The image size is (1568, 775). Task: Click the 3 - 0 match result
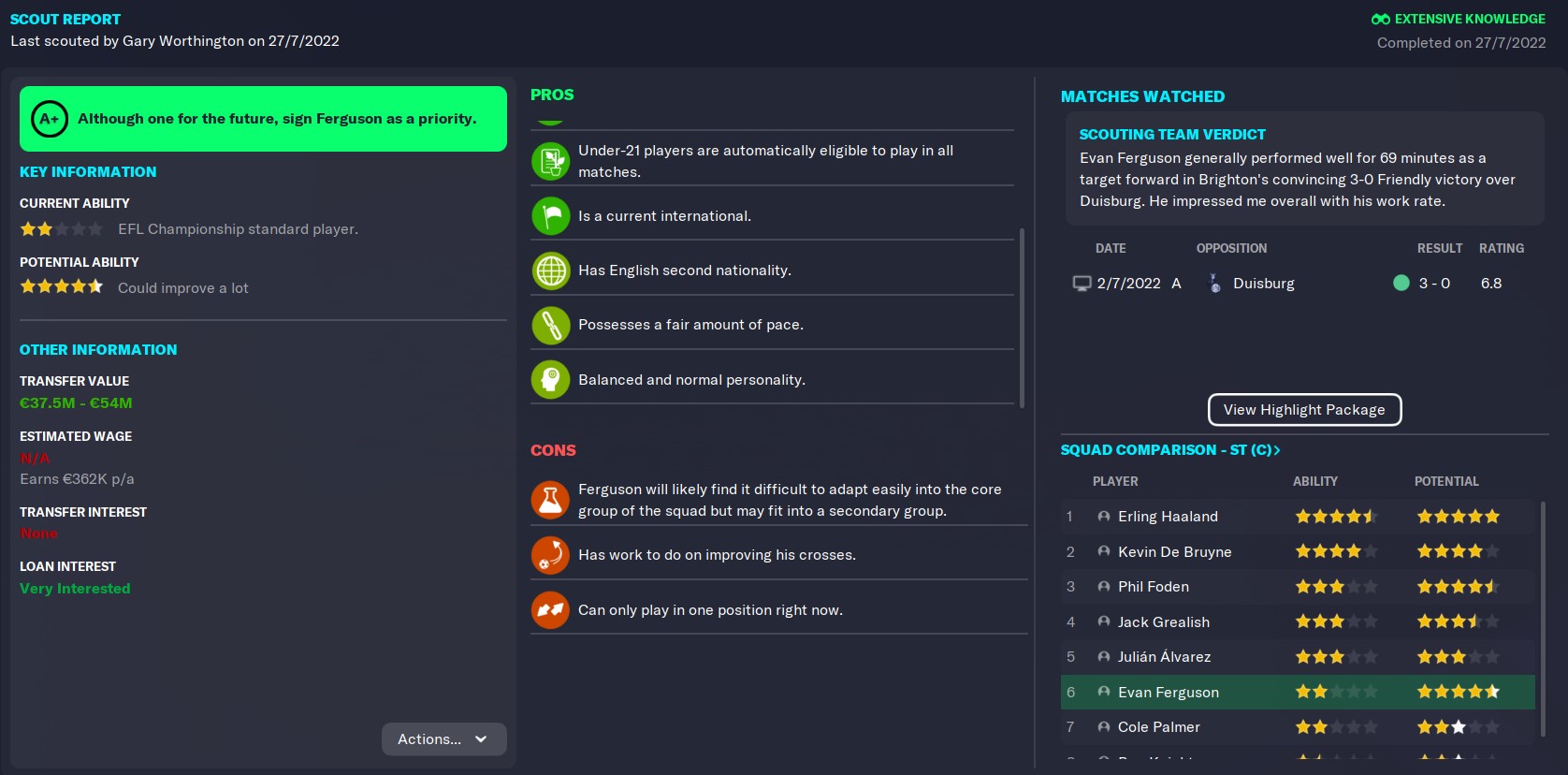point(1434,283)
